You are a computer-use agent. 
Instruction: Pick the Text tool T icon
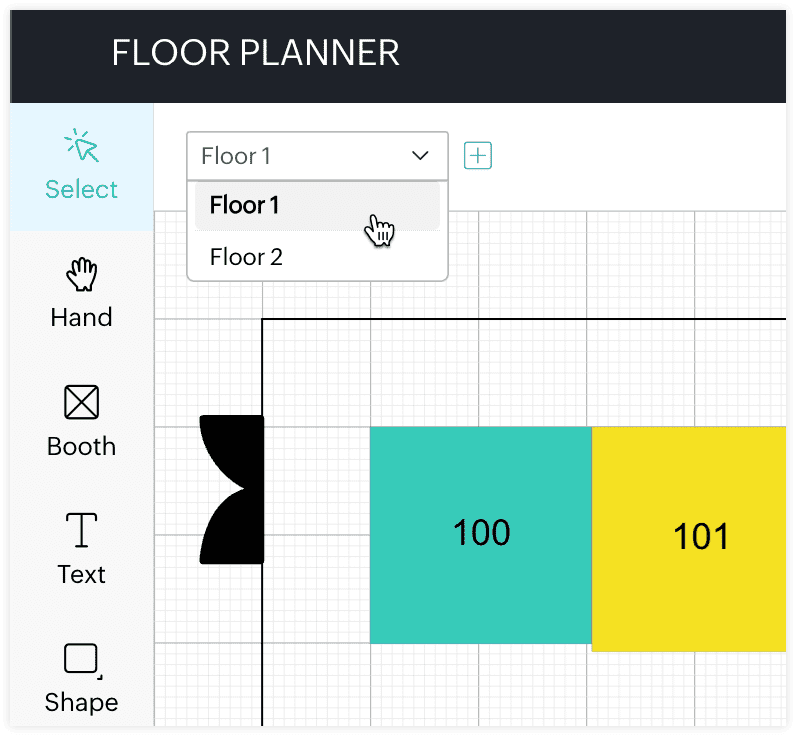coord(81,531)
